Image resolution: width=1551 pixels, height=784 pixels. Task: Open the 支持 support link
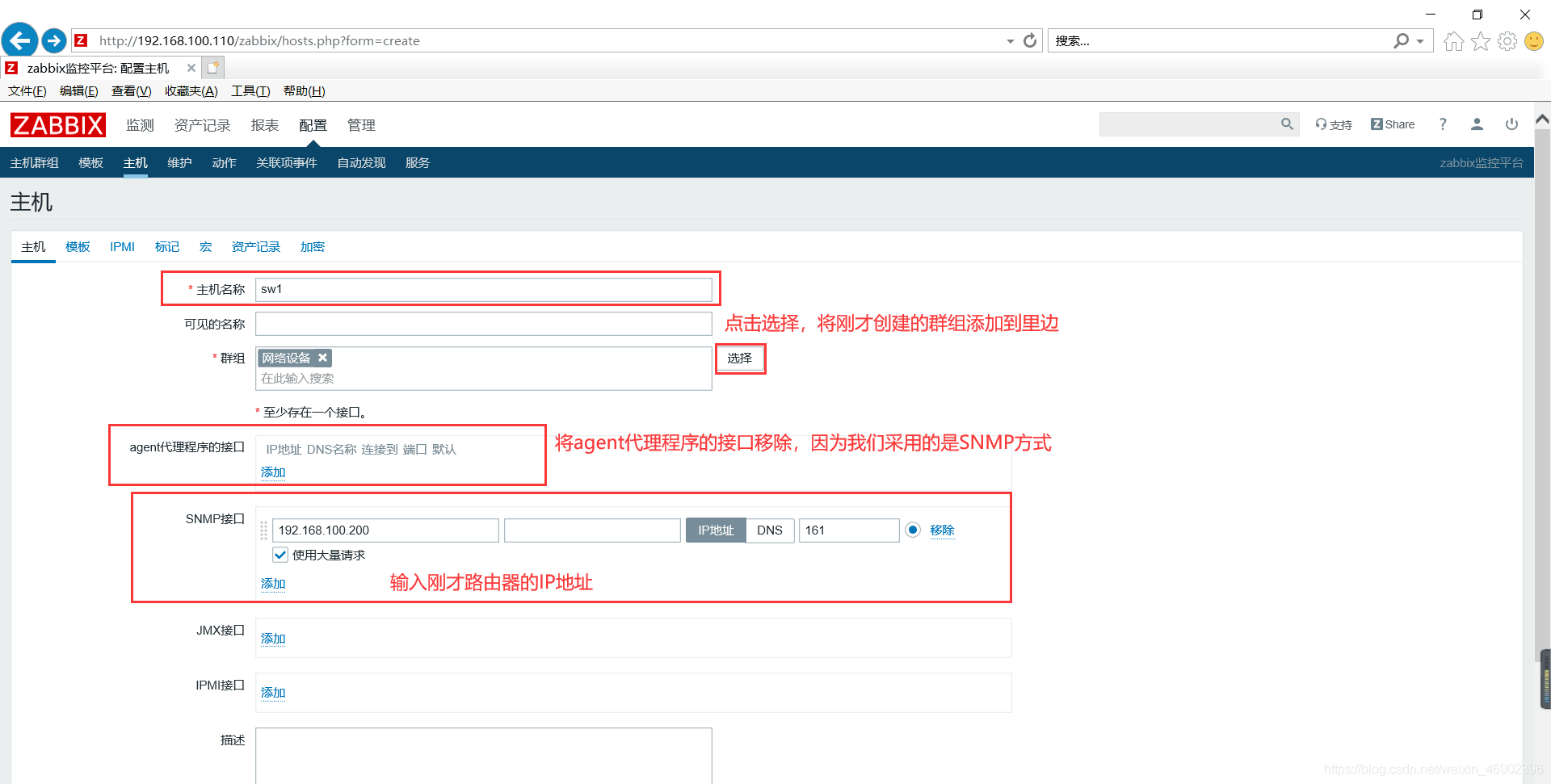tap(1334, 124)
